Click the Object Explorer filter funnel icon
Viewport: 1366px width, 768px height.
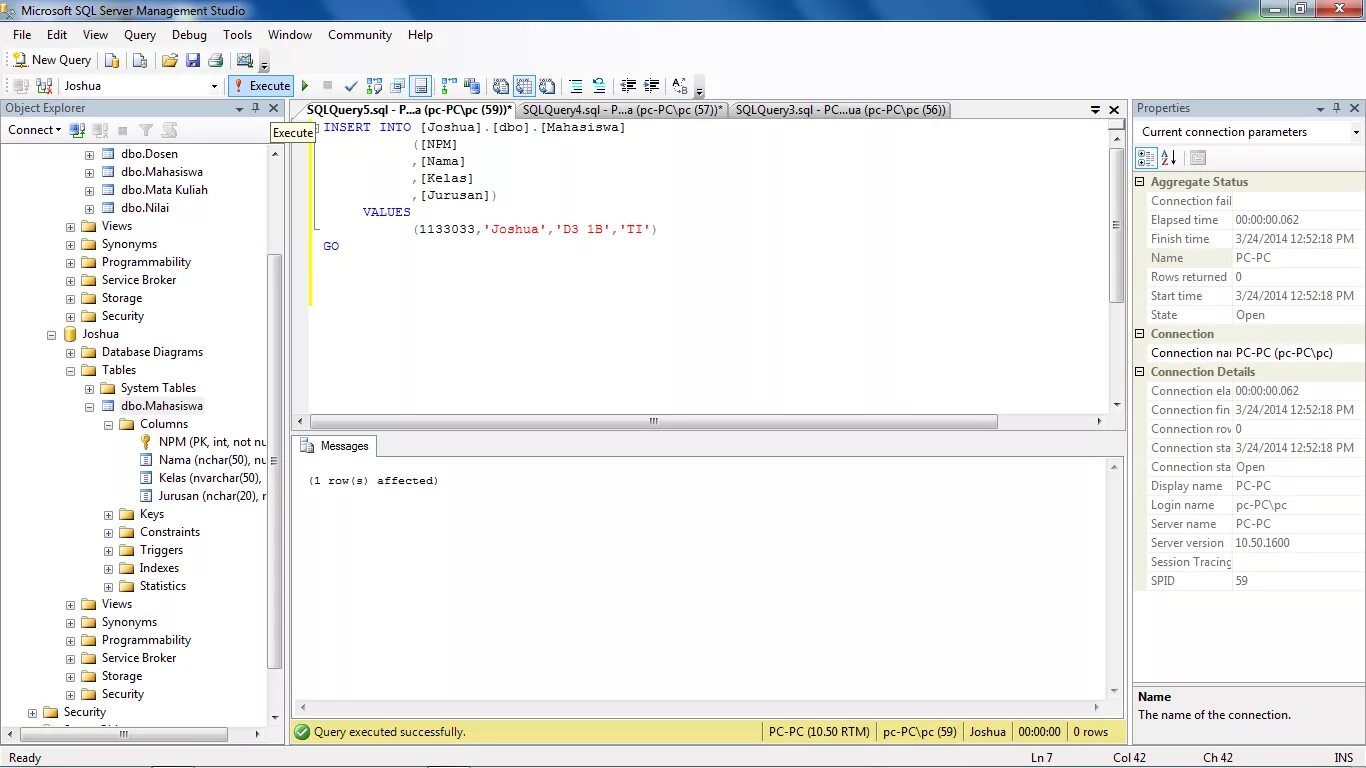point(146,130)
